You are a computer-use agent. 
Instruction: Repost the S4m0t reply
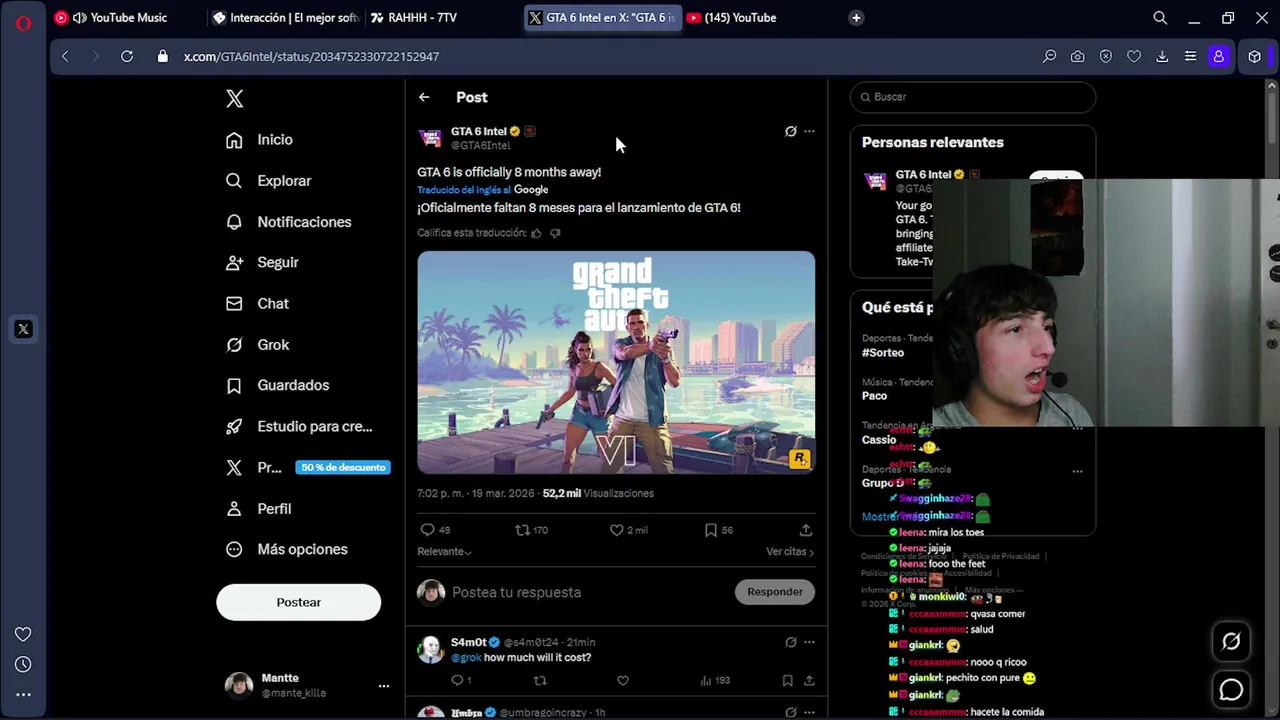(540, 681)
